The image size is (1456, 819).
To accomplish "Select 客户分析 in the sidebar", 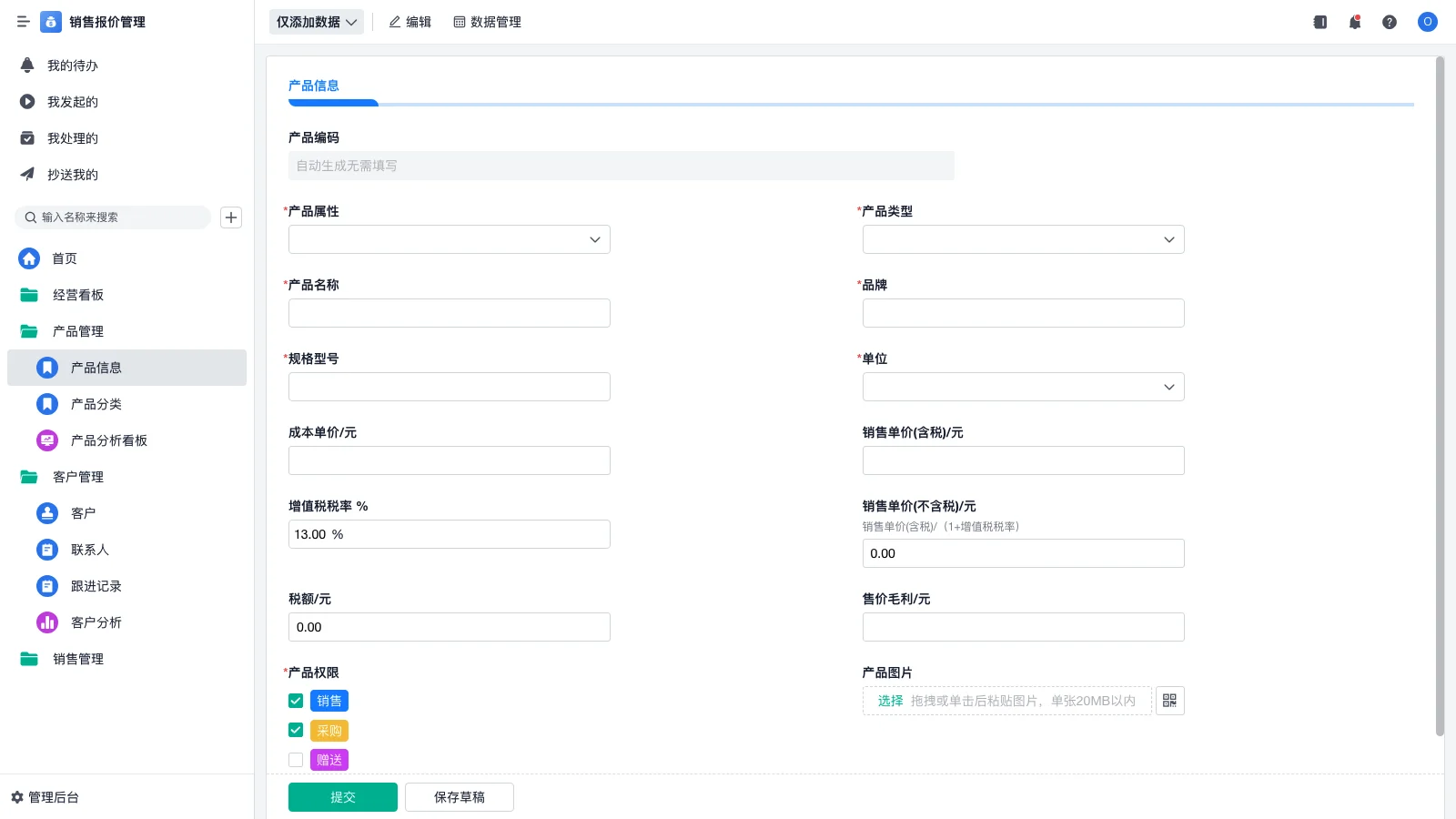I will (126, 622).
